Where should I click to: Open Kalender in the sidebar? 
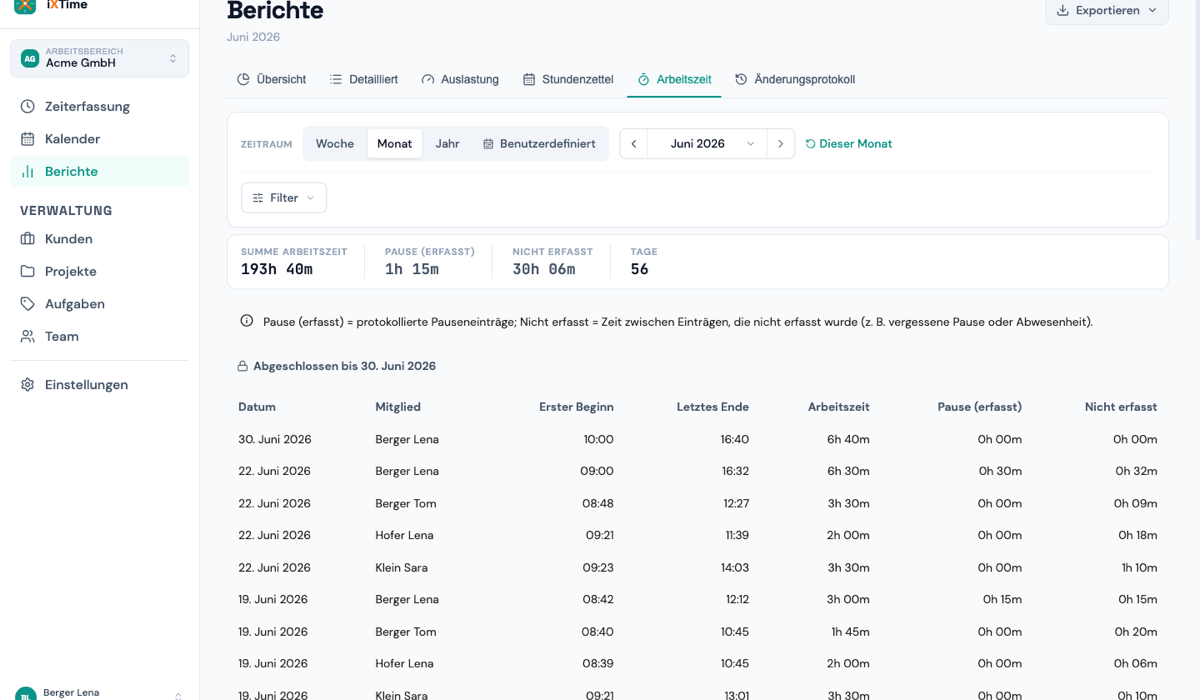[99, 139]
